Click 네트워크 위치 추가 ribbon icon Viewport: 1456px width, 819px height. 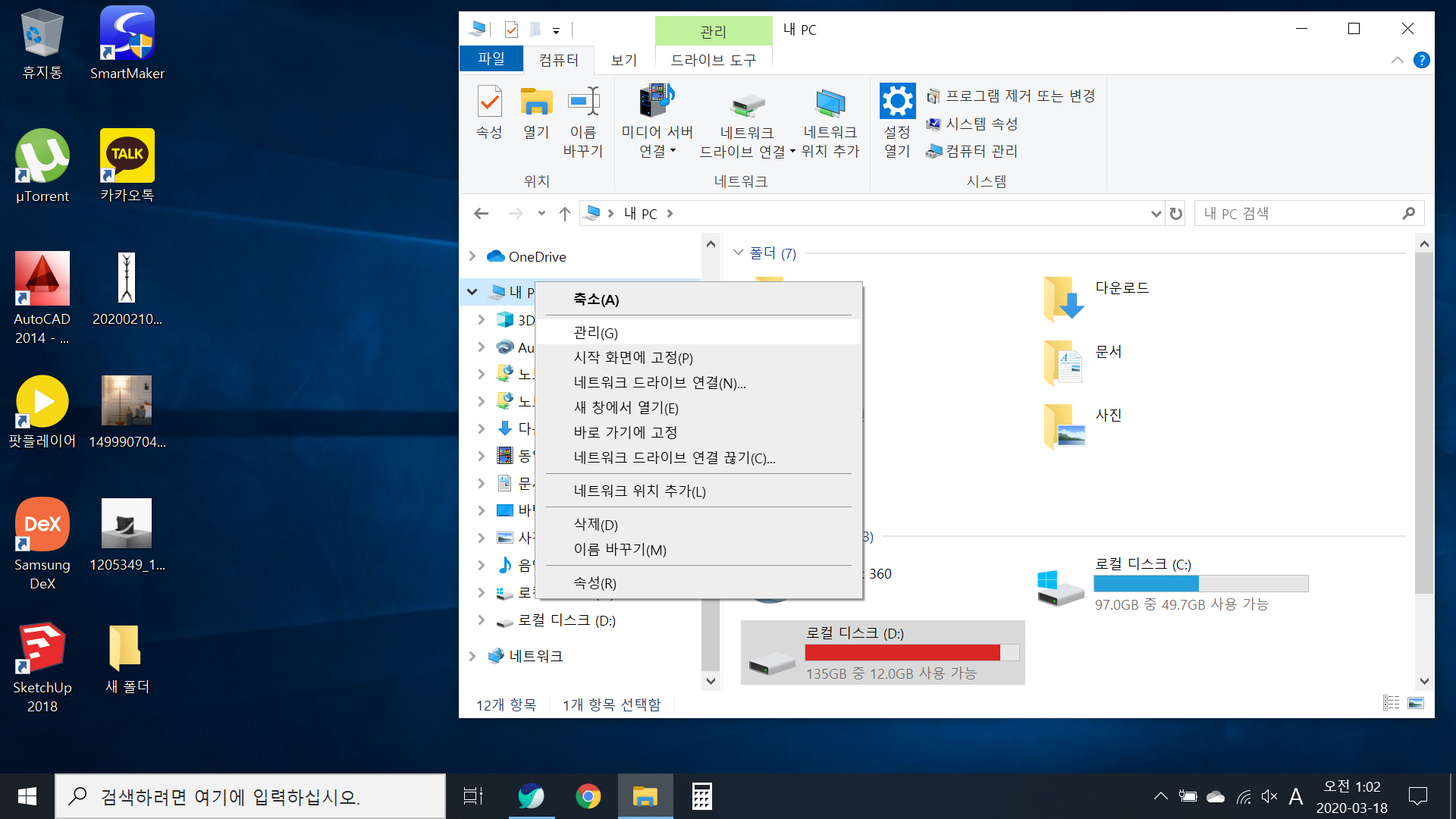(830, 123)
